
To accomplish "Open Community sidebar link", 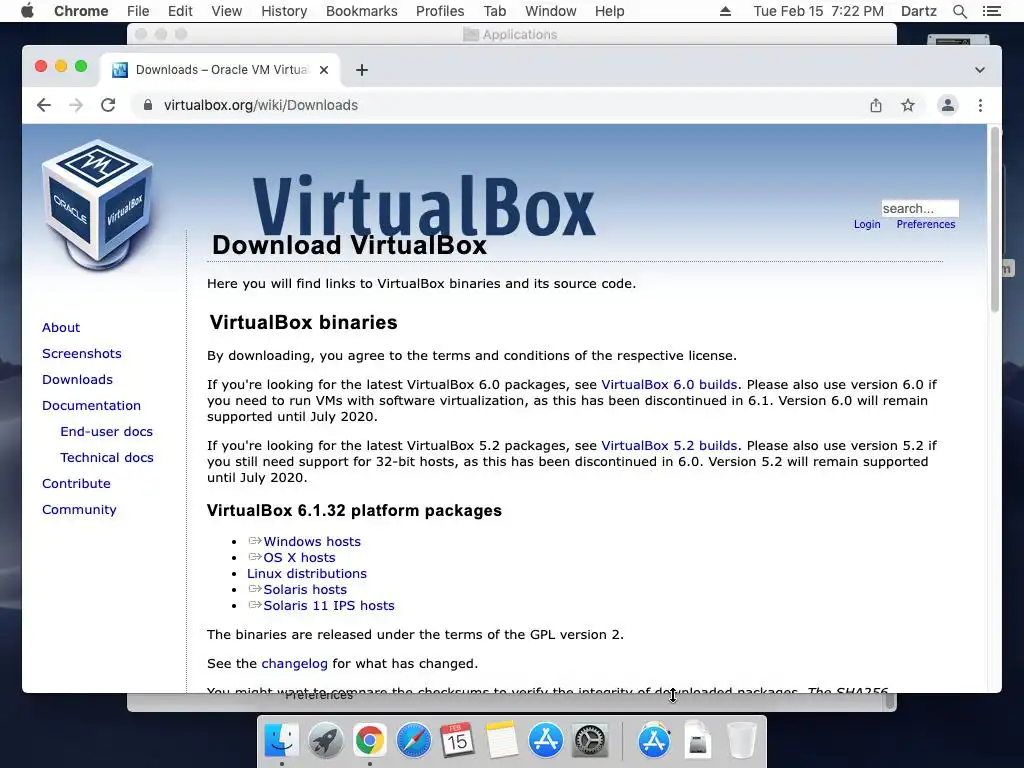I will tap(79, 510).
